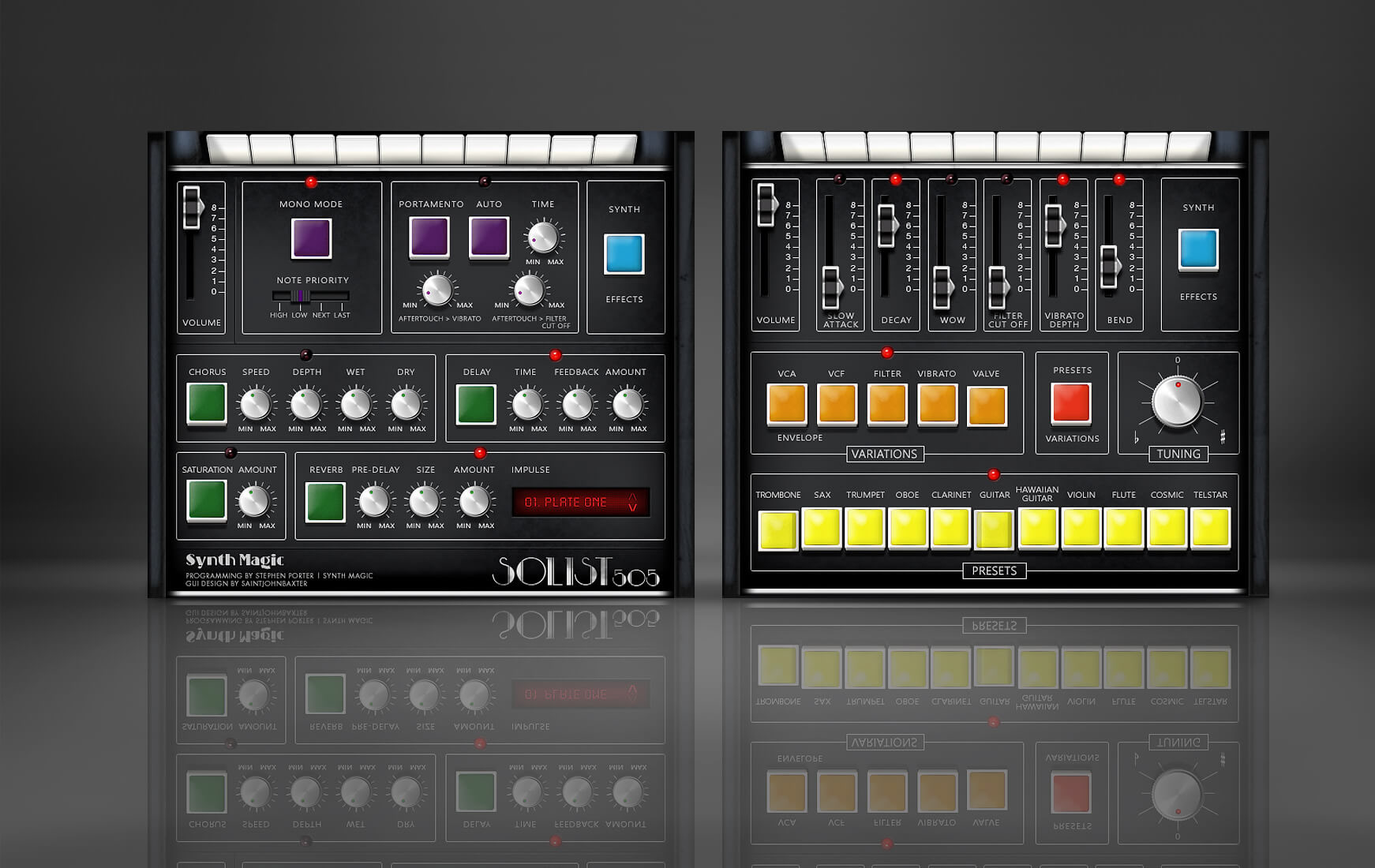Click the Vibrato Depth slider handle

click(x=1054, y=226)
